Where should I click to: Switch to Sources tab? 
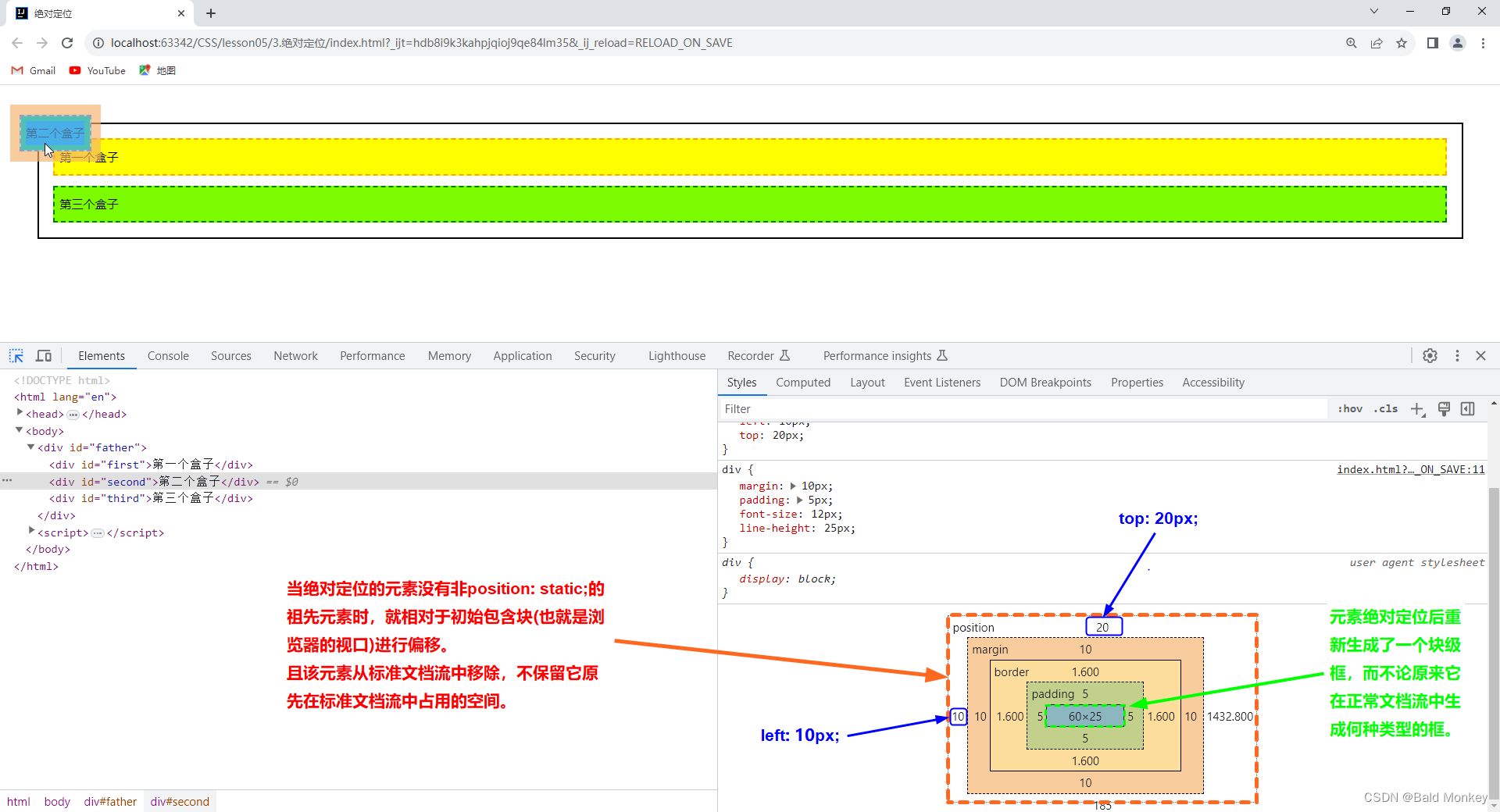tap(231, 356)
